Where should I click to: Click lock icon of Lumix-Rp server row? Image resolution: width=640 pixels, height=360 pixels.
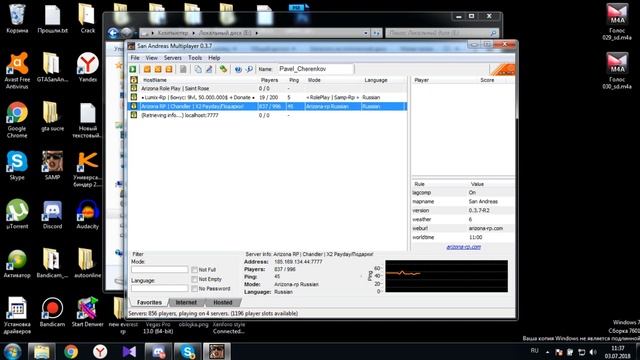133,97
